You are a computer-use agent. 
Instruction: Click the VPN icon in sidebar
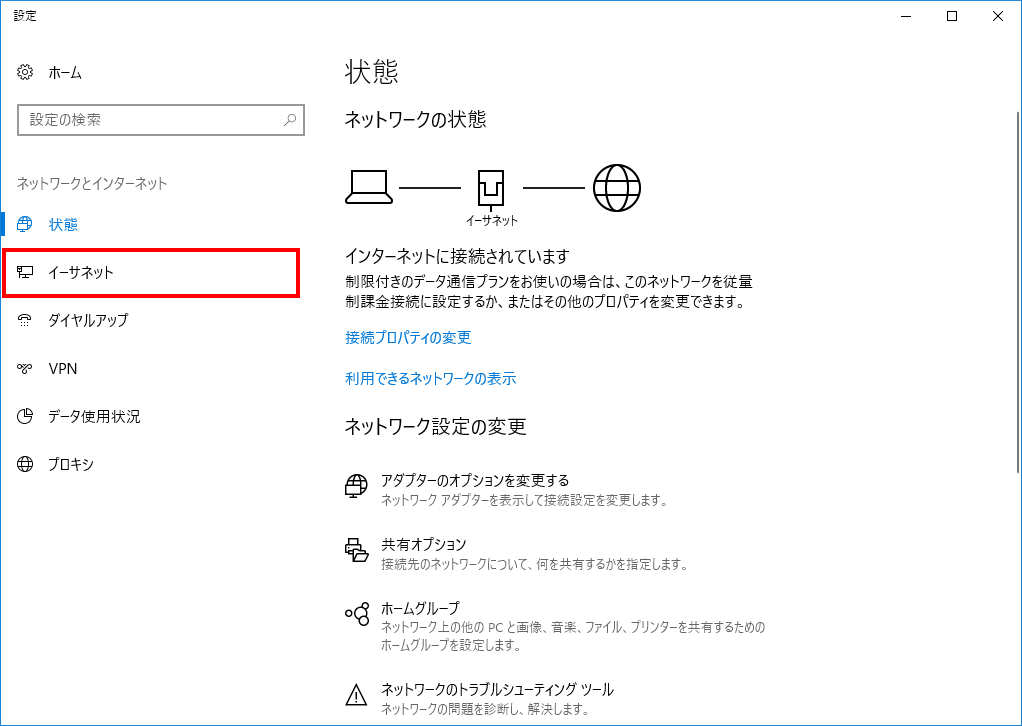(25, 368)
